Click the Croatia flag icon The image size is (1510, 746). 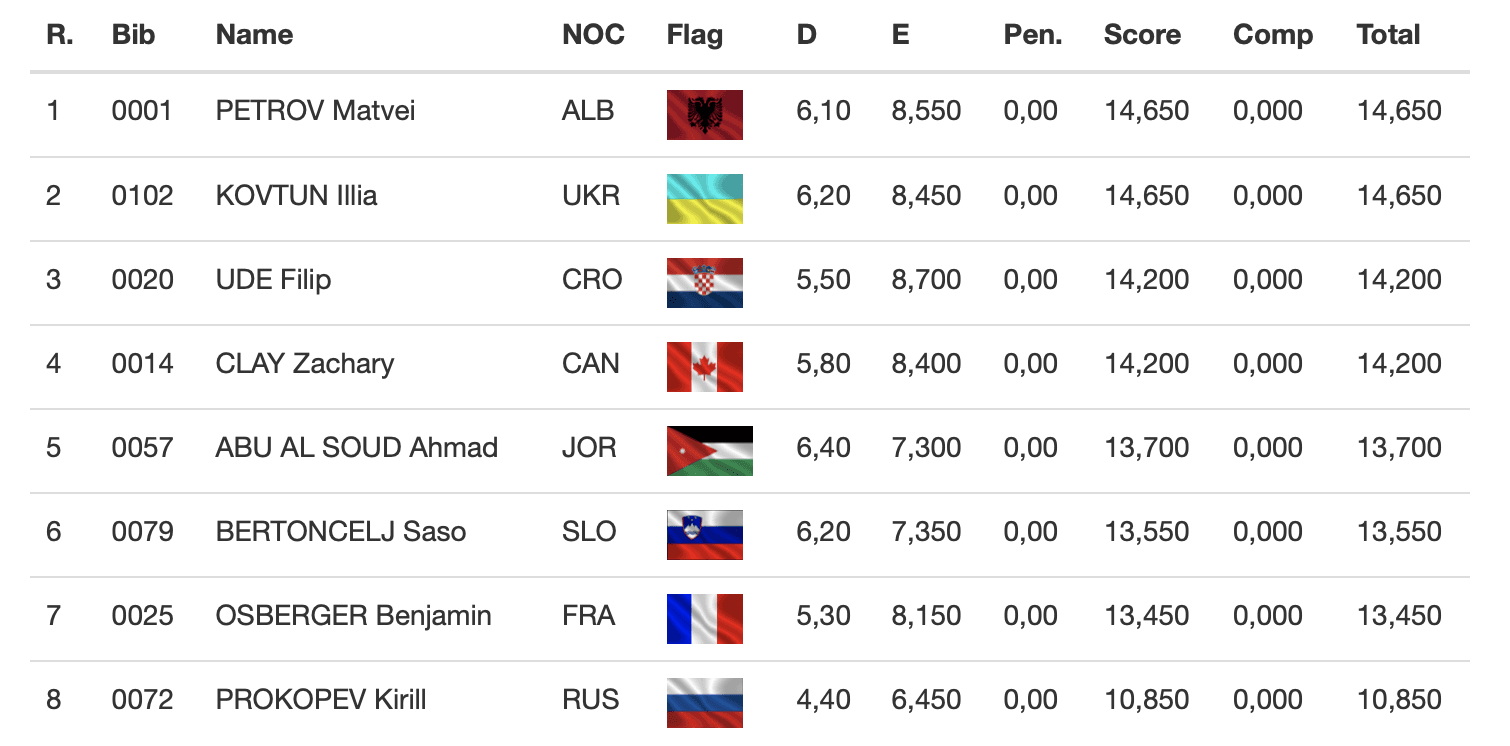(704, 282)
